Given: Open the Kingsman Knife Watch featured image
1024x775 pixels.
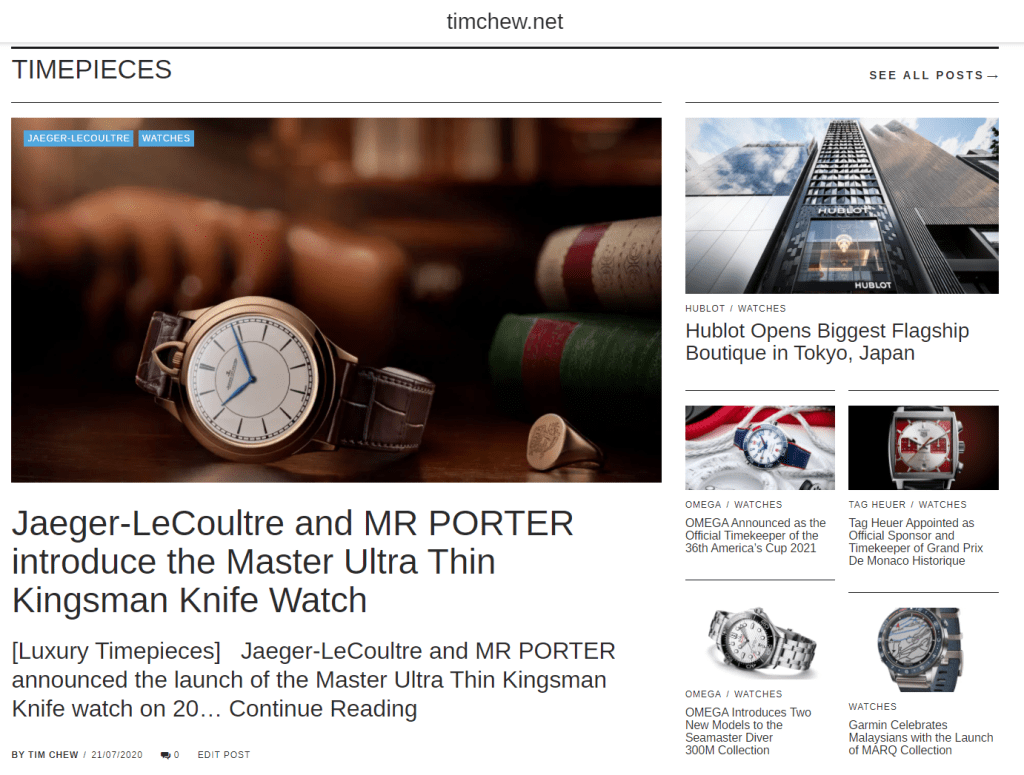Looking at the screenshot, I should (x=336, y=300).
